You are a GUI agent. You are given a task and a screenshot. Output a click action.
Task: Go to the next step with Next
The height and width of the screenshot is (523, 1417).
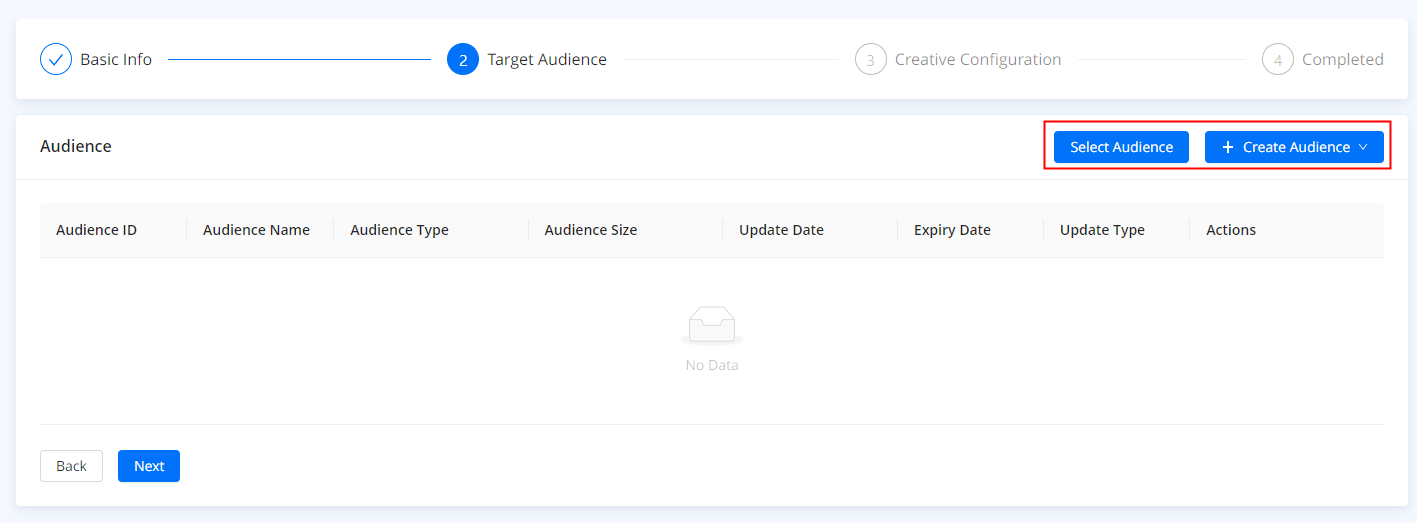point(149,466)
